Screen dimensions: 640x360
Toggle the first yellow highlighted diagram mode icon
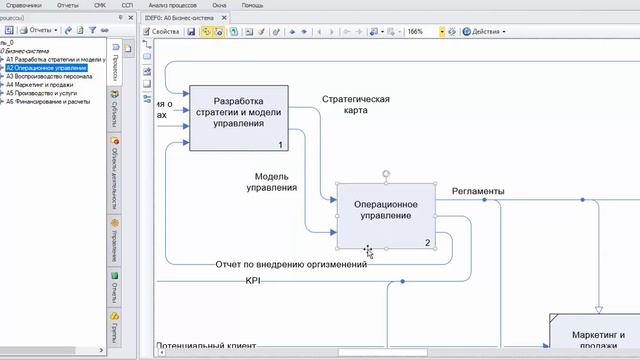coord(206,31)
